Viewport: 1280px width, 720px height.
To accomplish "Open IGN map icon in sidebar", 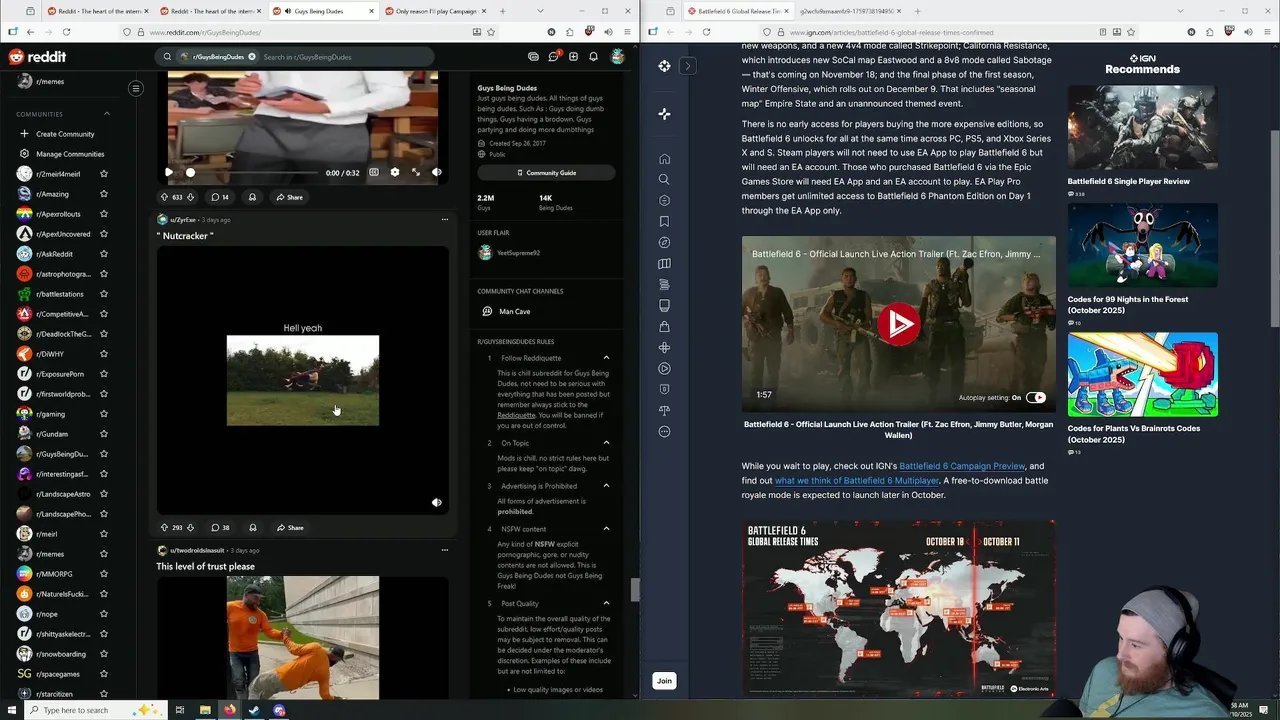I will pos(664,264).
